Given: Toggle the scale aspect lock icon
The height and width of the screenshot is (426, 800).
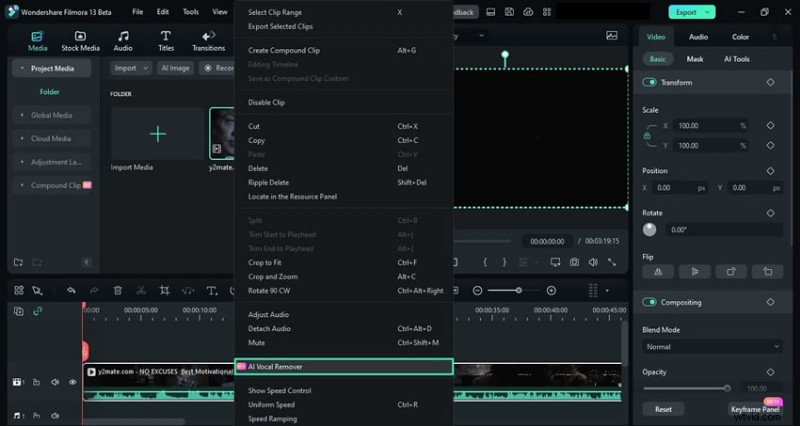Looking at the screenshot, I should tap(647, 136).
